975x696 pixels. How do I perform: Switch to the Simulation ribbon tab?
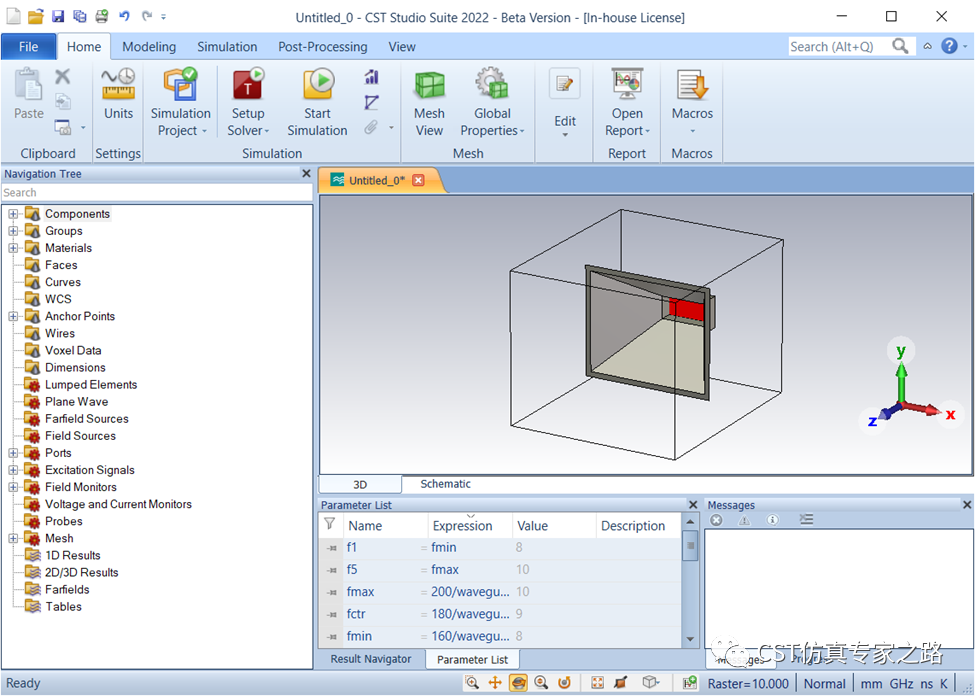point(227,47)
